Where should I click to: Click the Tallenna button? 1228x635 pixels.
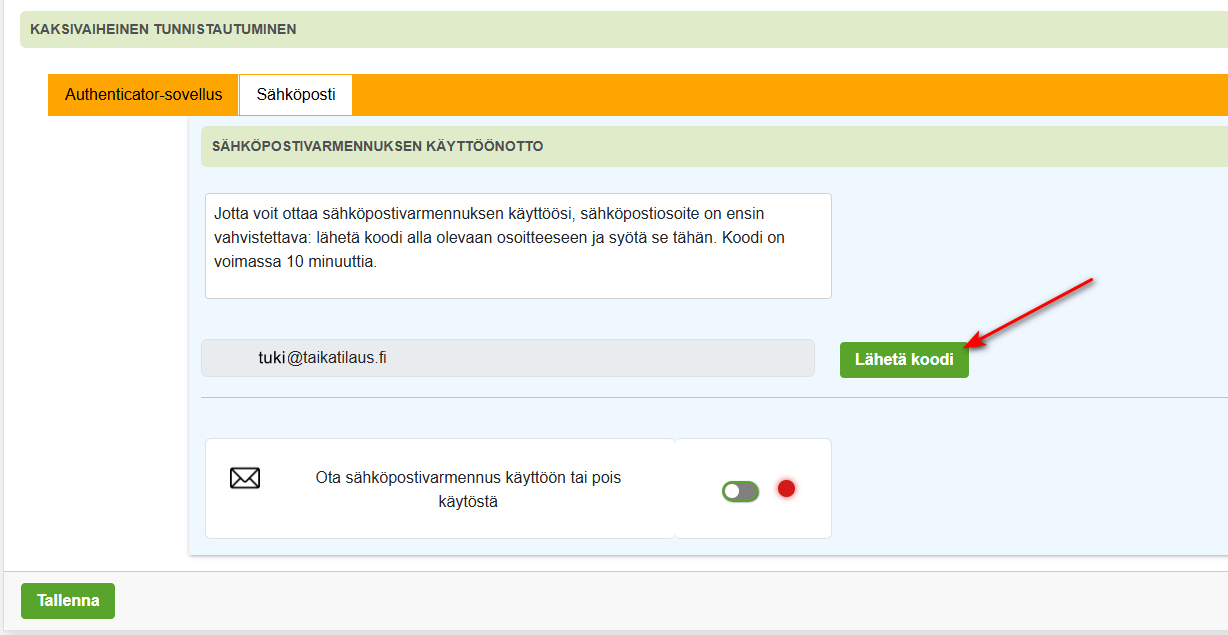click(68, 601)
